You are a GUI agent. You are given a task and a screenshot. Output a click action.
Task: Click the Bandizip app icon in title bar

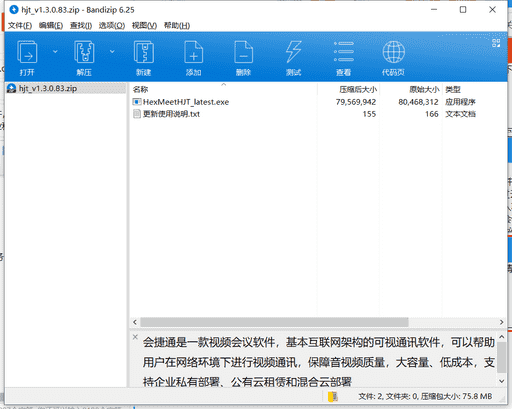14,10
